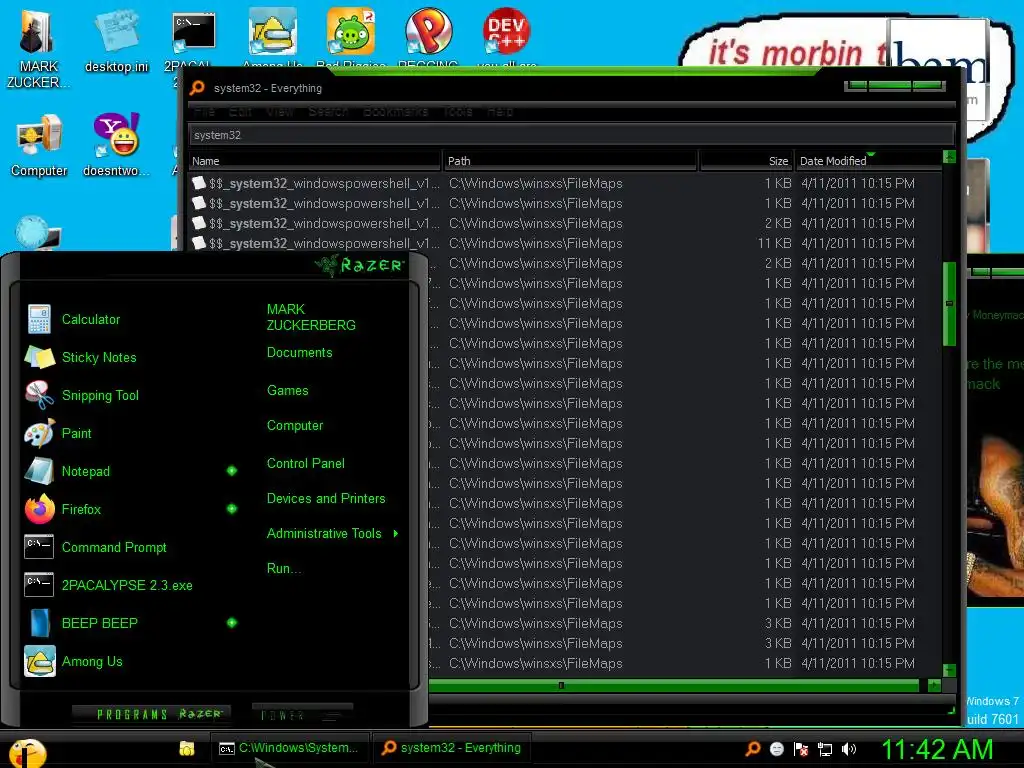Click the scroll-down arrow of the results list

tap(950, 670)
